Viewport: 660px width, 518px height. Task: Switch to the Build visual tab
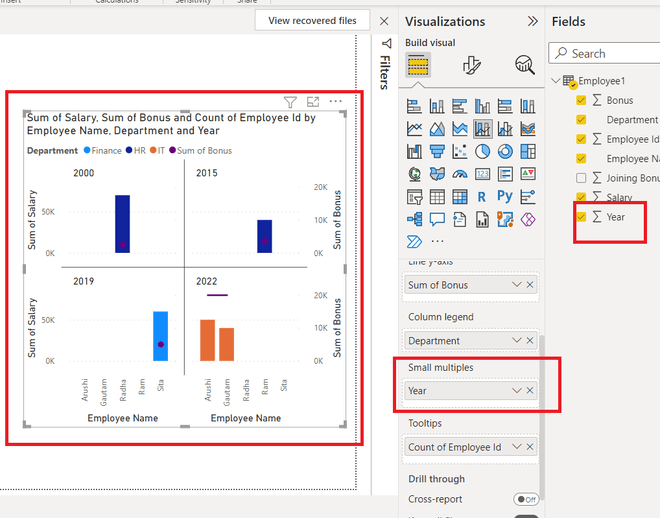418,65
